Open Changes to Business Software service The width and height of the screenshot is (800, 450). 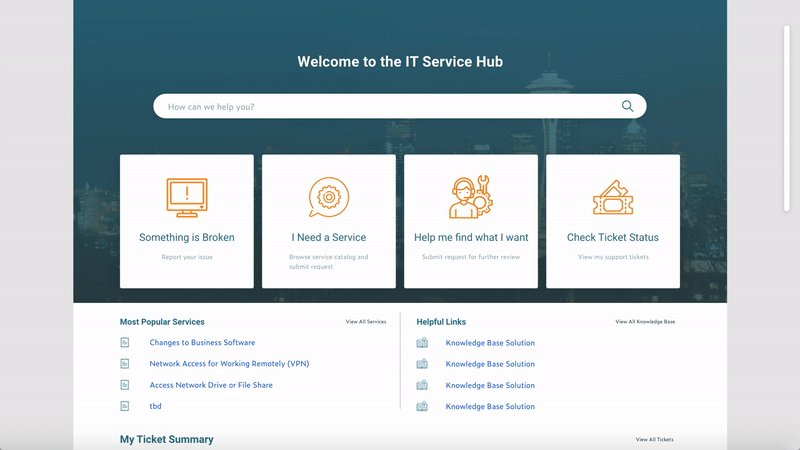pyautogui.click(x=202, y=342)
